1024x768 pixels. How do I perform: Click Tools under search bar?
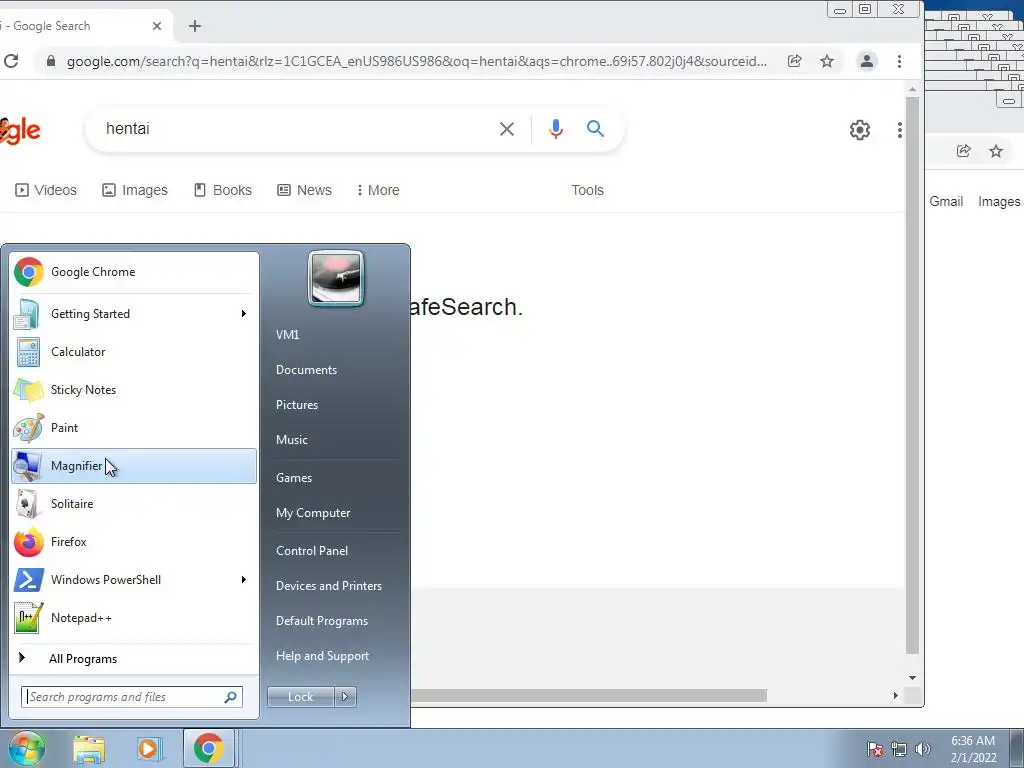(x=587, y=190)
